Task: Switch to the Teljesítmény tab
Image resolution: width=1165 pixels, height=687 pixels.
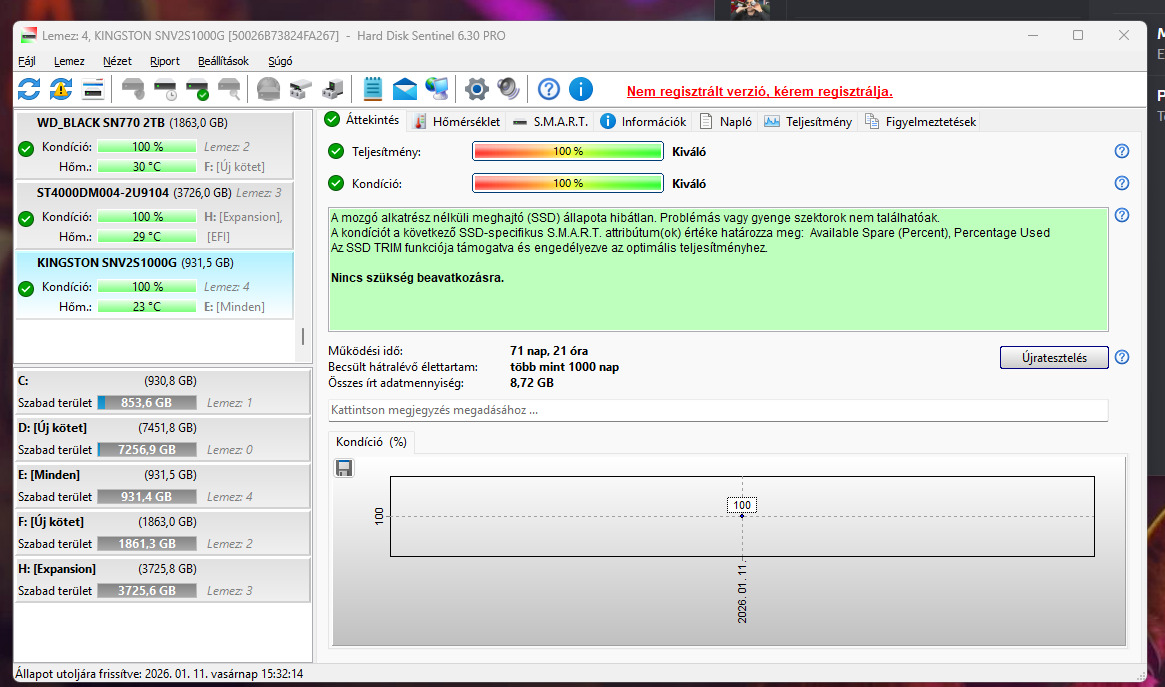Action: (808, 122)
